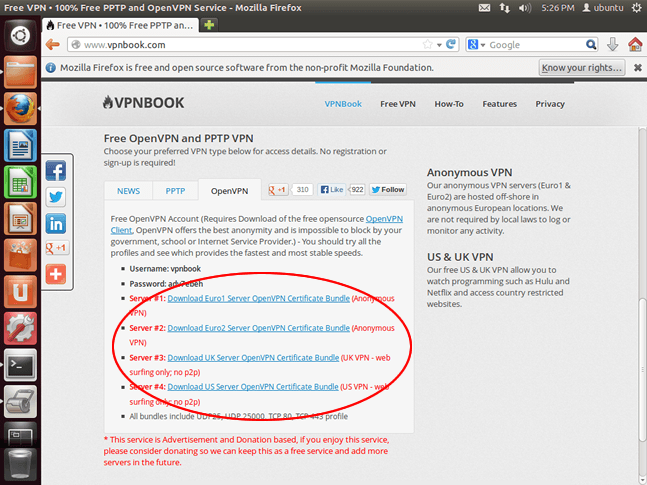Viewport: 647px width, 485px height.
Task: Click Facebook like count 922
Action: pos(357,189)
